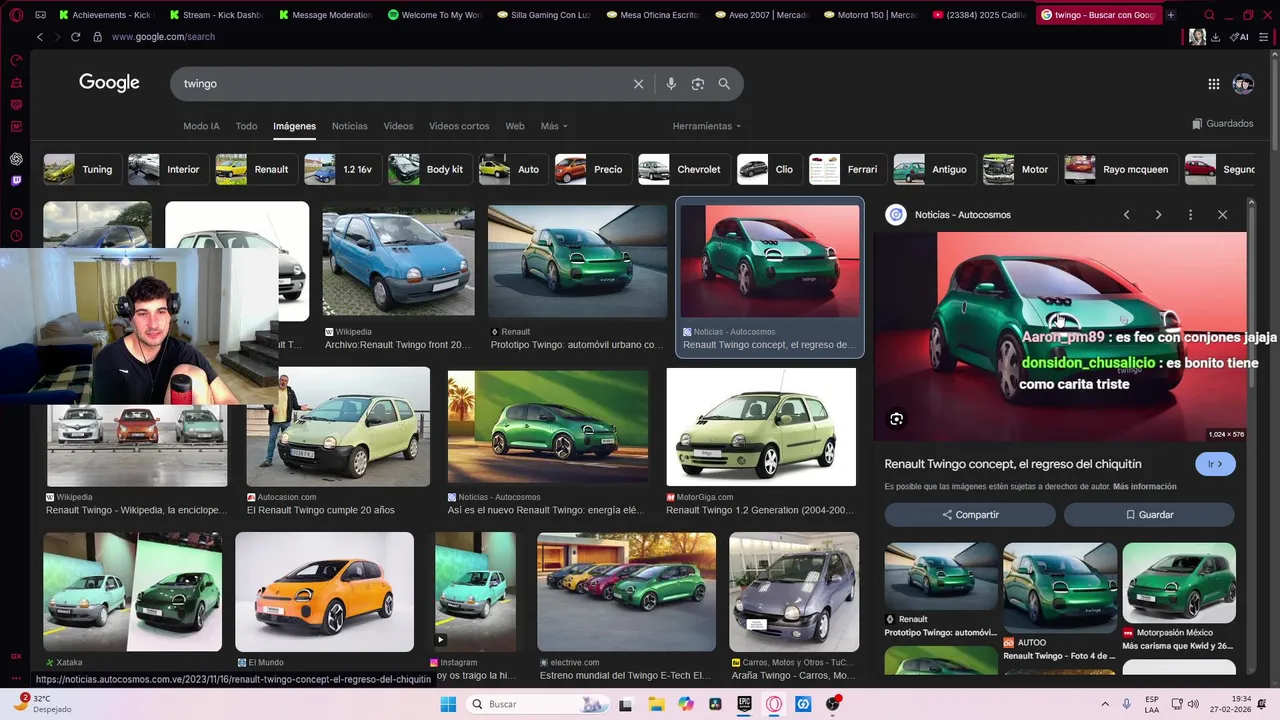Open tab search magnifier in title bar
This screenshot has width=1280, height=720.
point(1209,15)
